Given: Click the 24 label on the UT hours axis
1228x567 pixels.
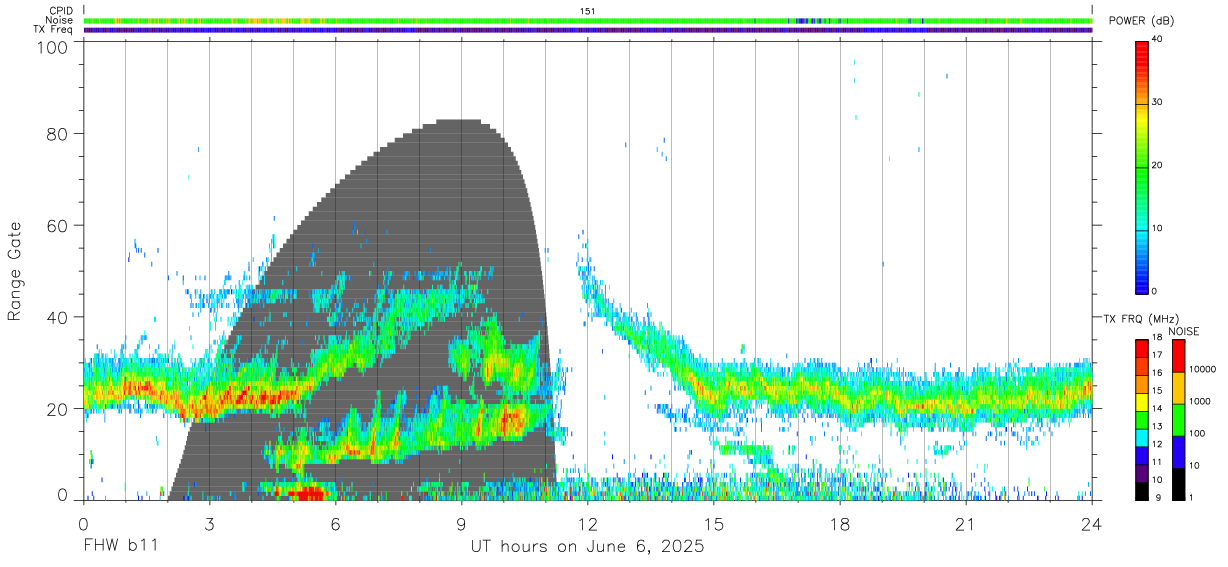Looking at the screenshot, I should [1092, 523].
